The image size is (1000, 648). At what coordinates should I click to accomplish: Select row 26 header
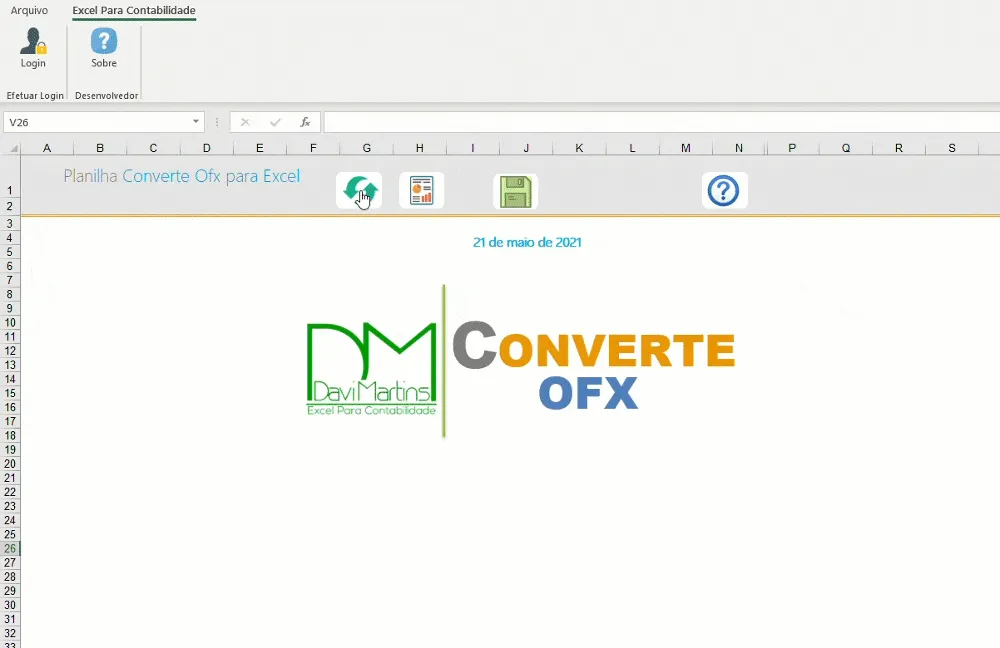[x=10, y=549]
